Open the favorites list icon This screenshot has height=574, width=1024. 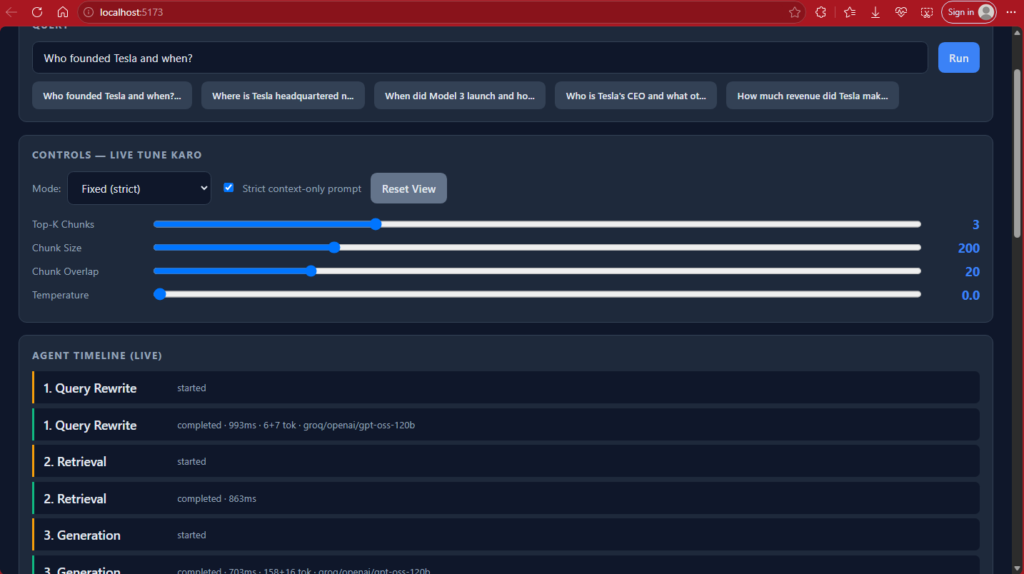850,12
